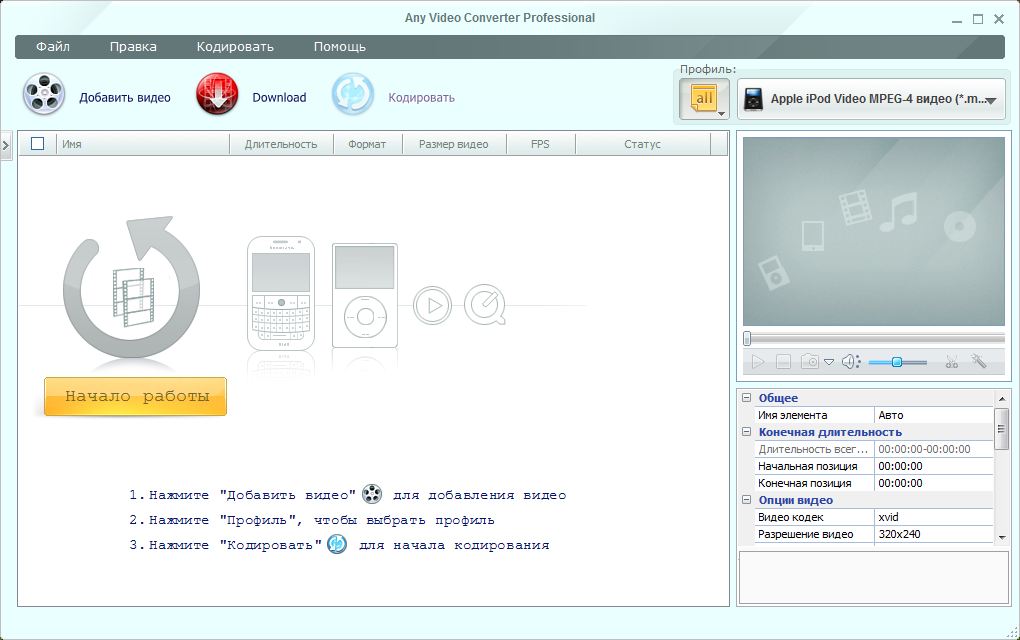Open the 'all' profile category dropdown
Screen dimensions: 1020x640
pyautogui.click(x=705, y=99)
